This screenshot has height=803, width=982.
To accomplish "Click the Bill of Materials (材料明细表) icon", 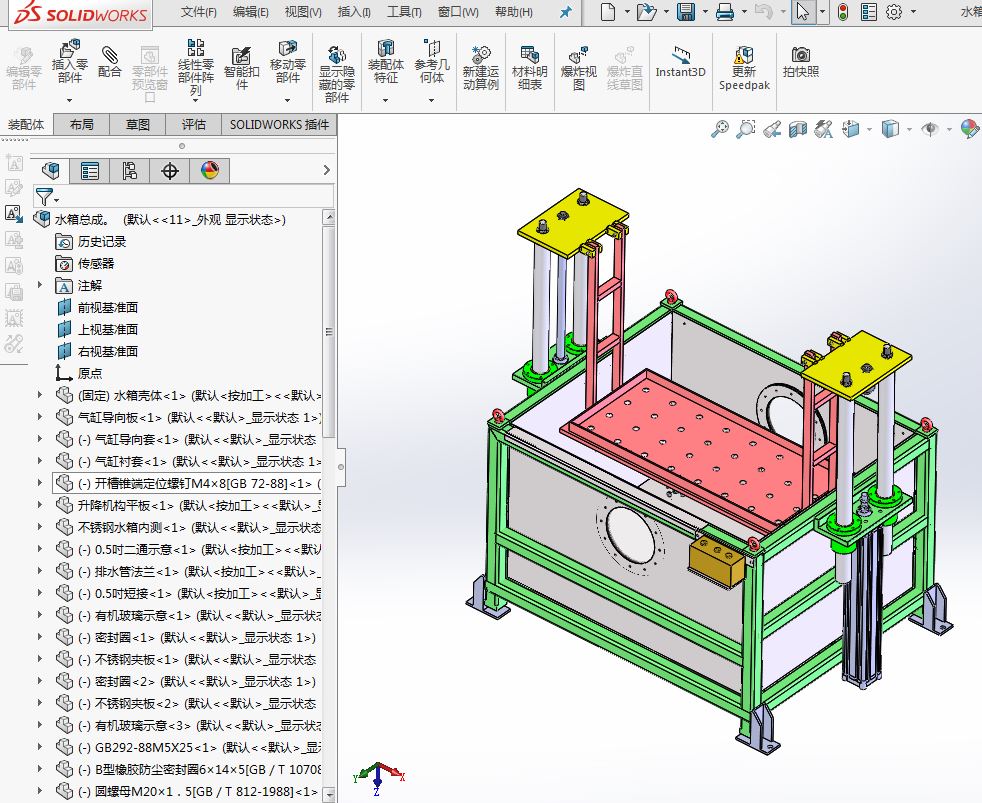I will coord(529,69).
